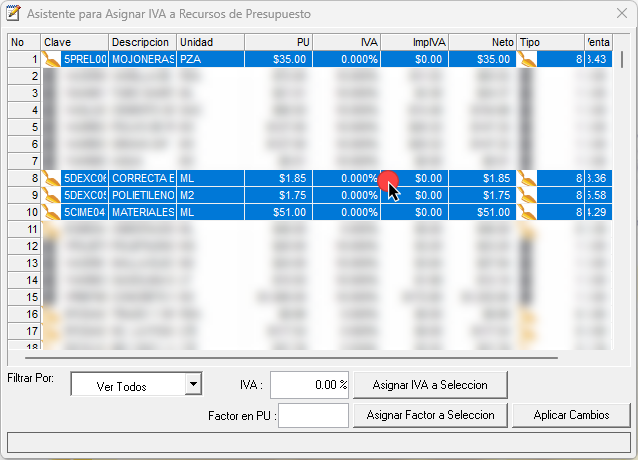The height and width of the screenshot is (460, 638).
Task: Click the icon beside 5CIME04 in row 10
Action: 52,212
